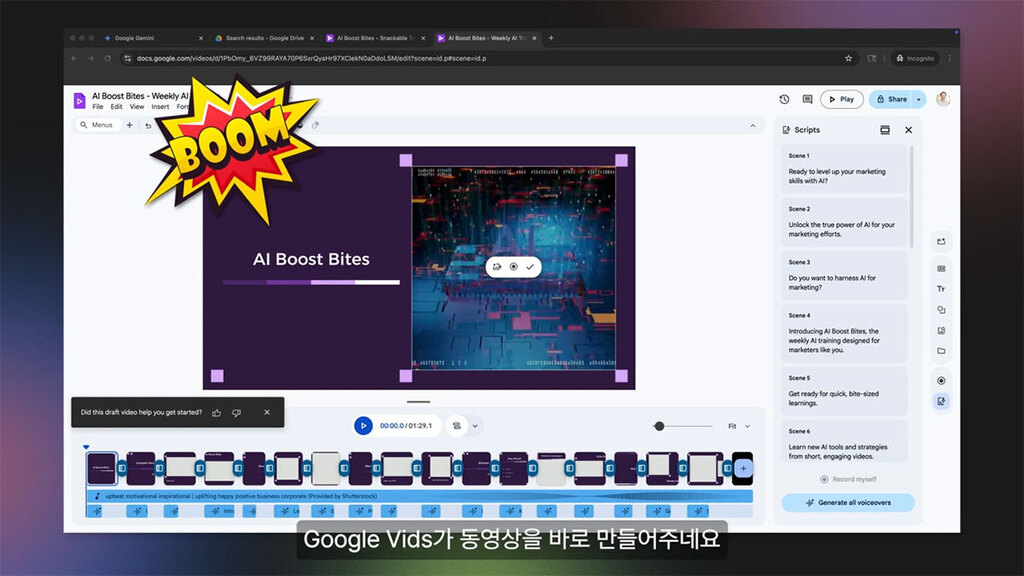Click the Google Vids logo icon
The height and width of the screenshot is (576, 1024).
(80, 101)
